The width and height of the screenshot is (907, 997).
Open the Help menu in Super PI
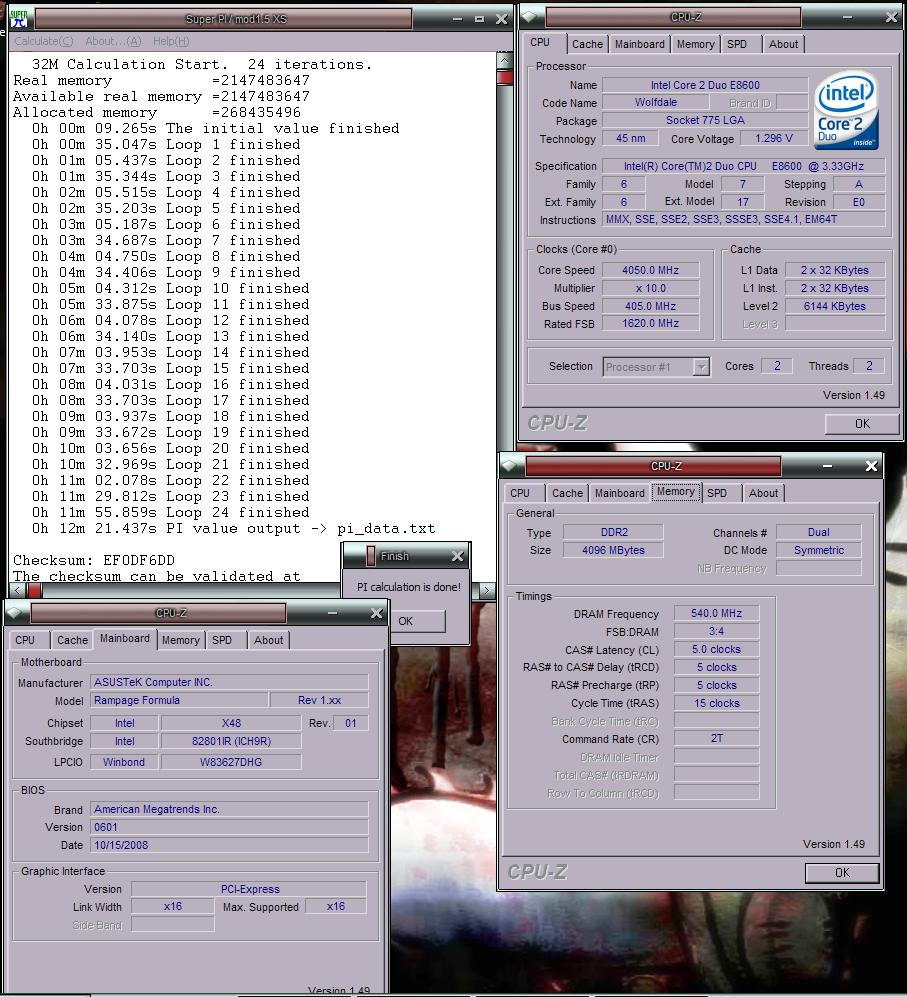(x=170, y=41)
